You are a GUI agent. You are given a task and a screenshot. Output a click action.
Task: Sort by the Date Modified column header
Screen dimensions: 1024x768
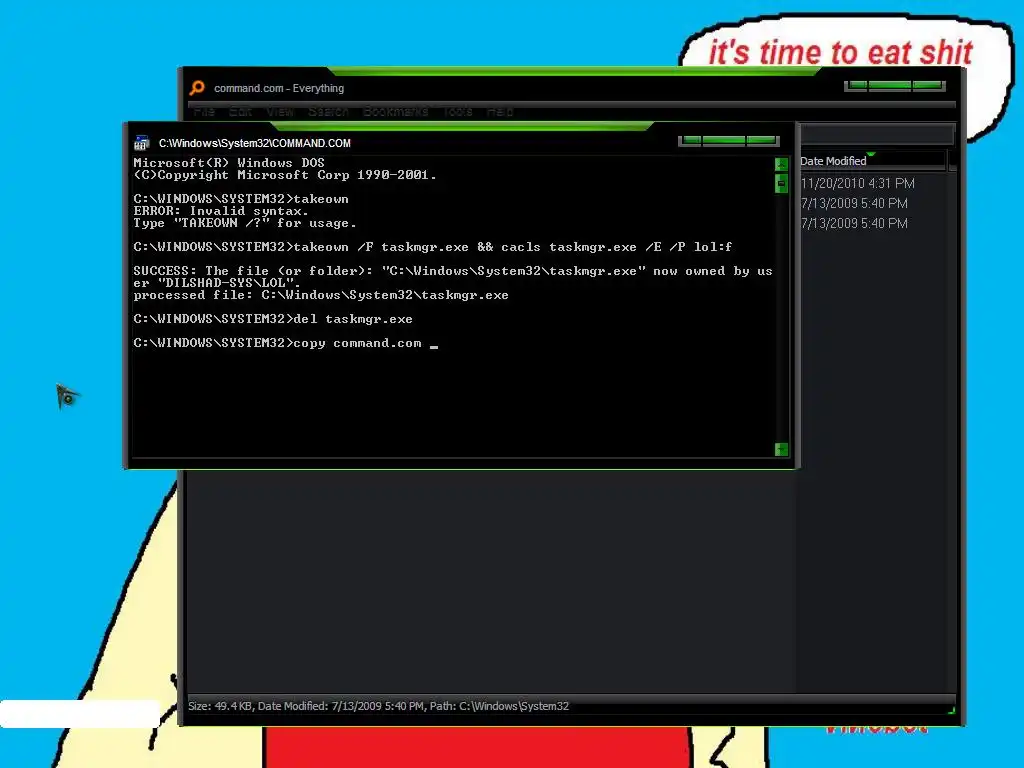pyautogui.click(x=872, y=161)
